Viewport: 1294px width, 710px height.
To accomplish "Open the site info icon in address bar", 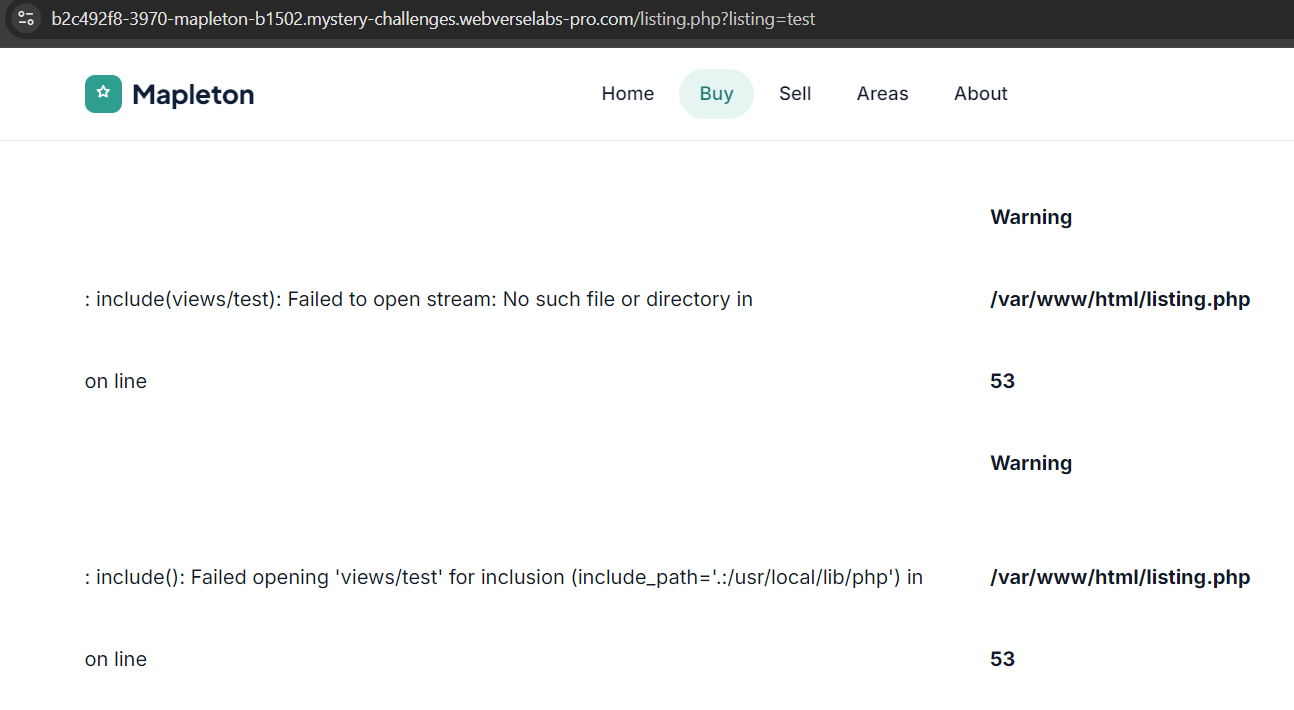I will [x=26, y=18].
